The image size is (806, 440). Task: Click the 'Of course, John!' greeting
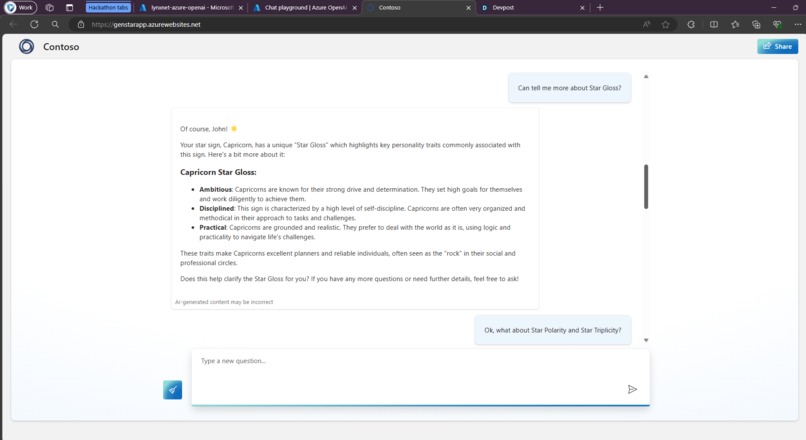(204, 129)
